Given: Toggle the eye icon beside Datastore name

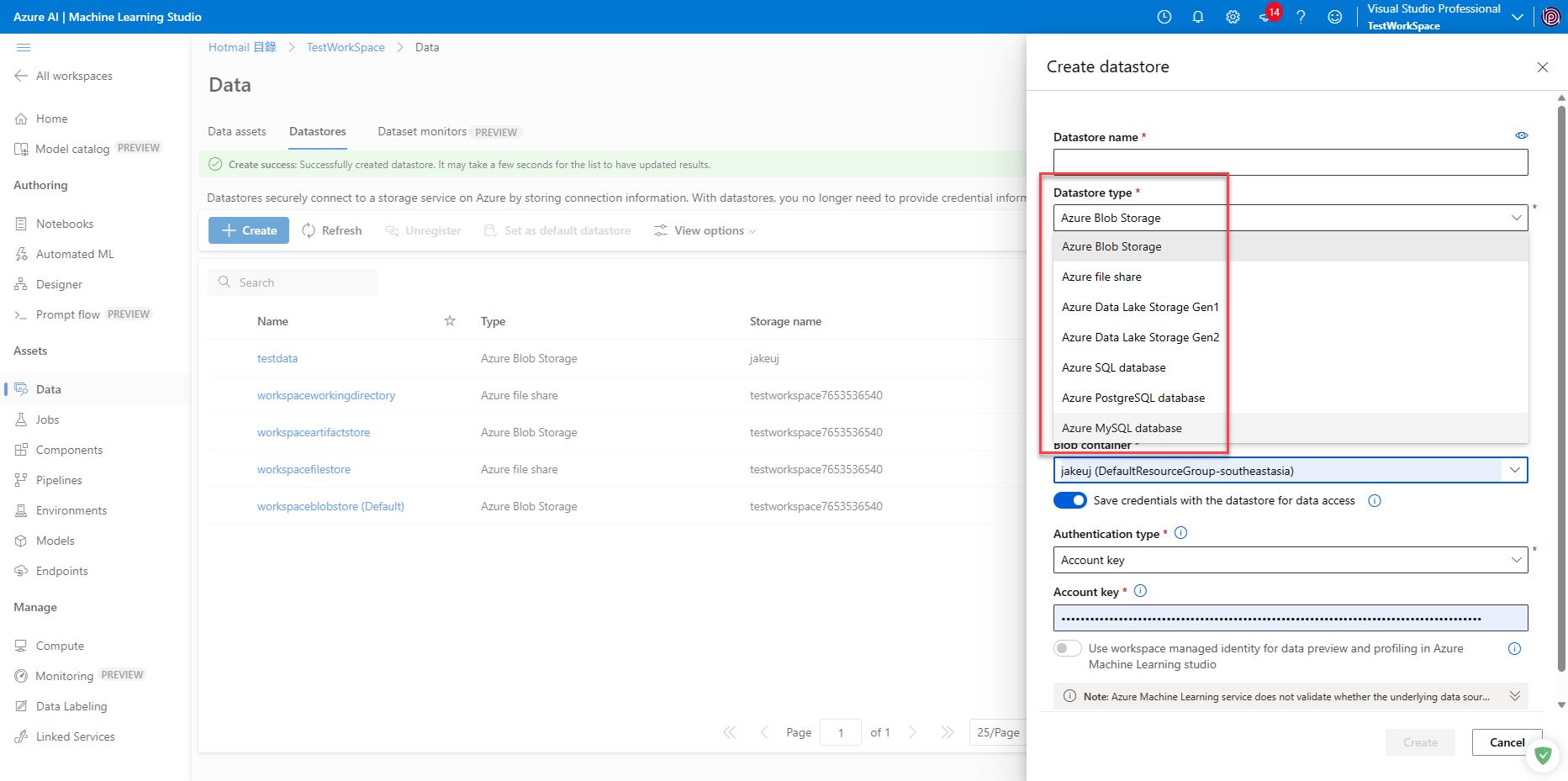Looking at the screenshot, I should coord(1521,135).
